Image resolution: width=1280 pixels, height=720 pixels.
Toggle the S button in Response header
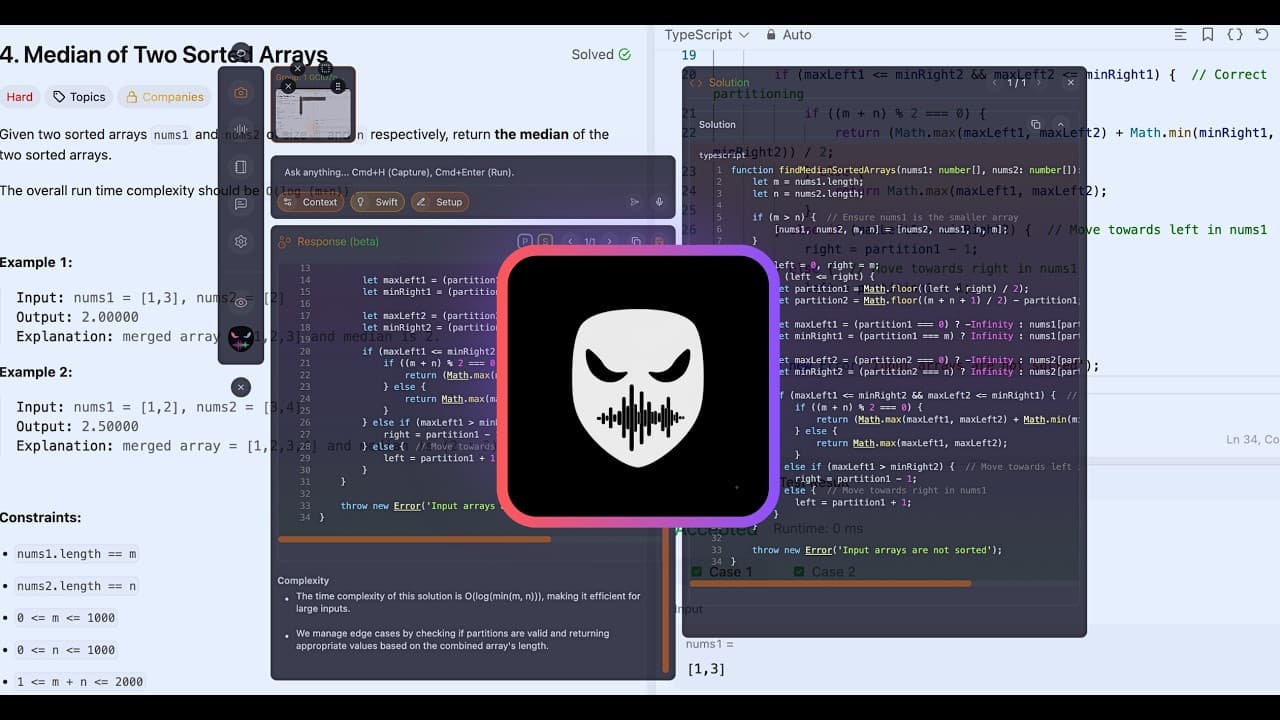point(545,241)
